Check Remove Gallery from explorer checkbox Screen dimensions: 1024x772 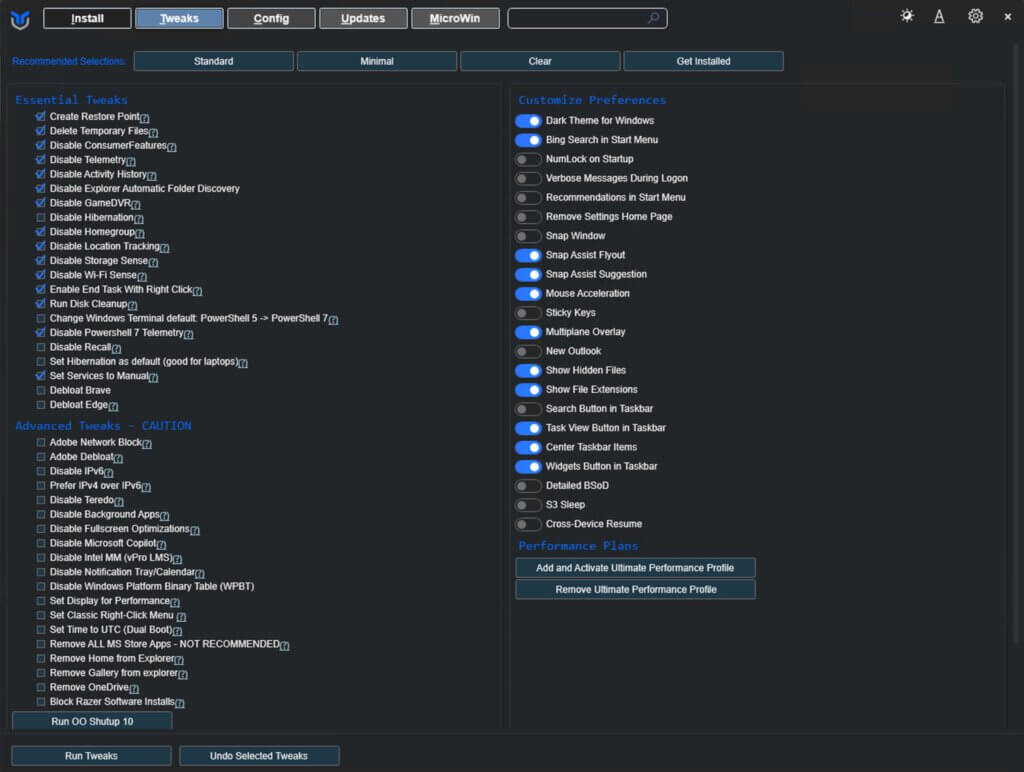[40, 673]
